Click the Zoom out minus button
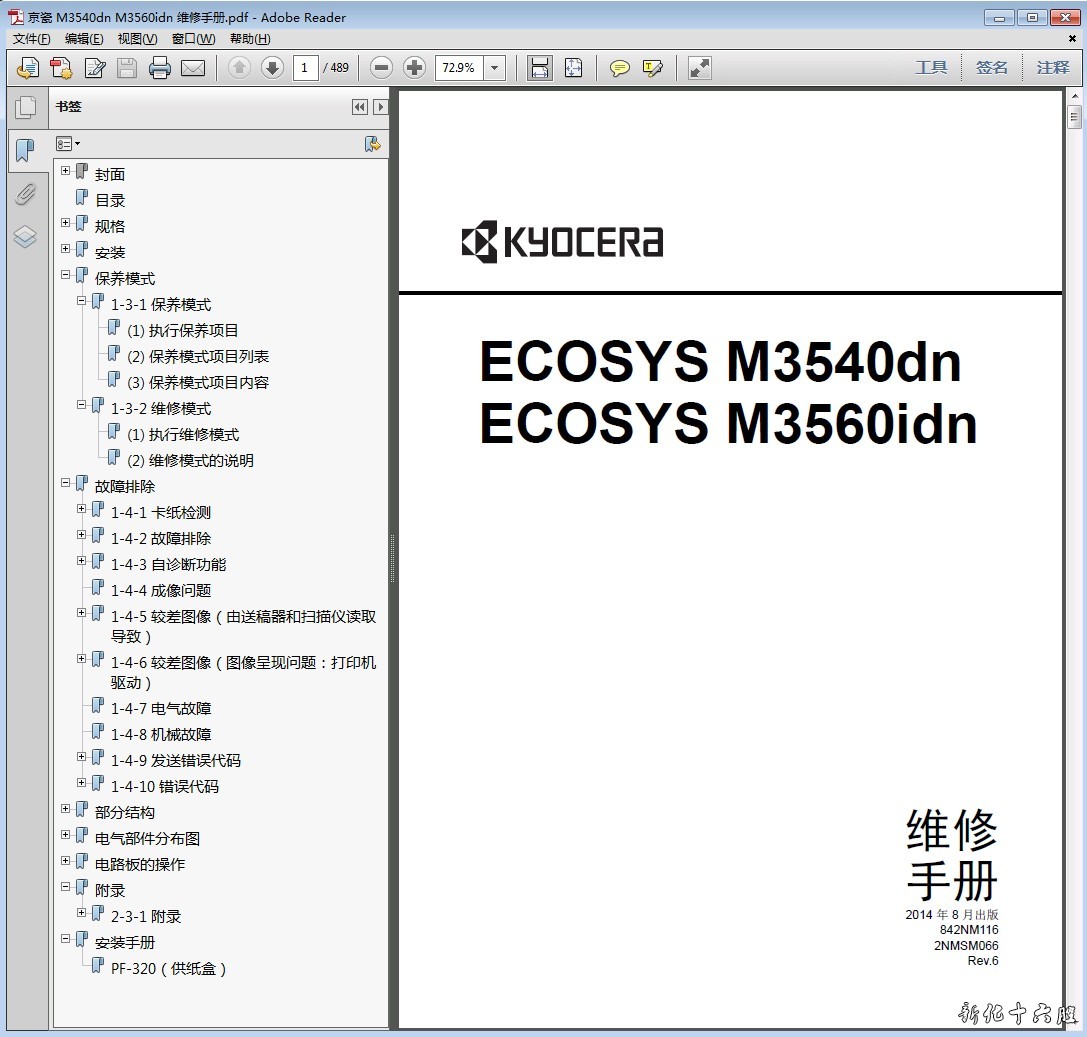Viewport: 1087px width, 1037px height. (381, 68)
